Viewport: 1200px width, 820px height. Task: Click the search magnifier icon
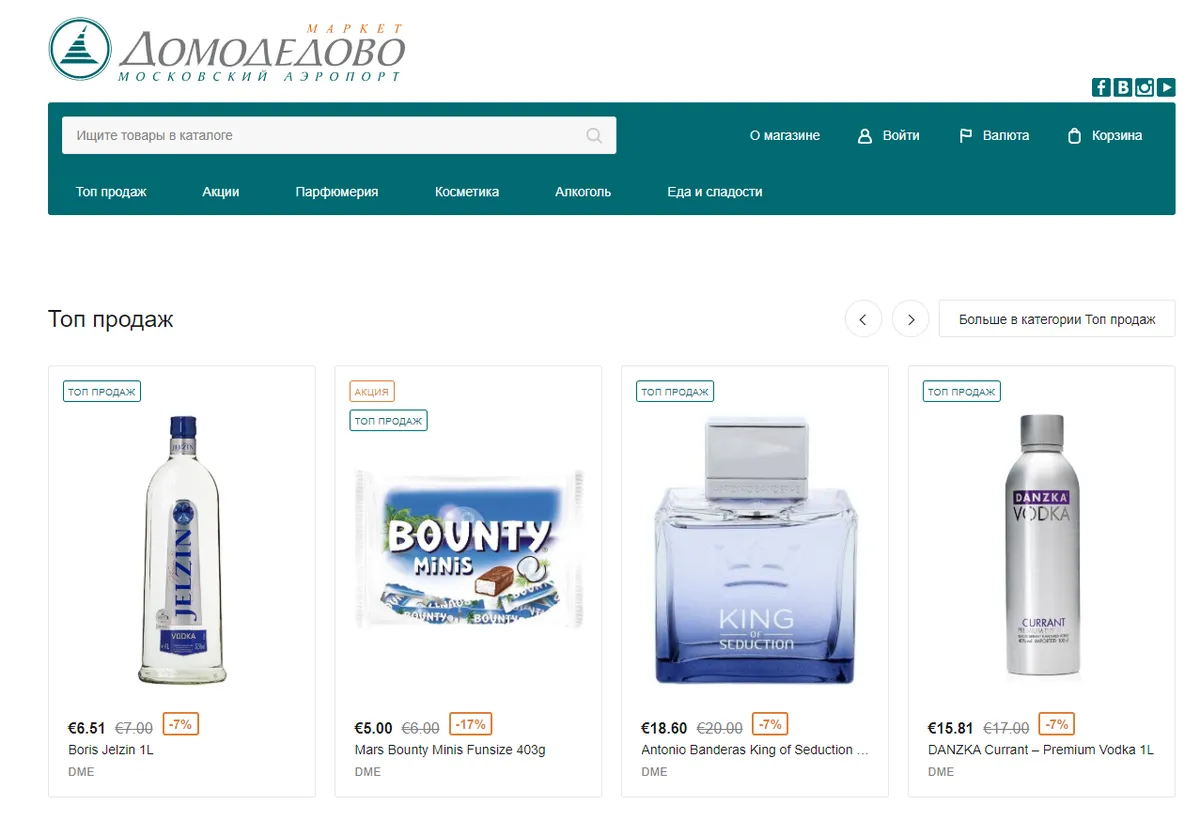point(594,136)
